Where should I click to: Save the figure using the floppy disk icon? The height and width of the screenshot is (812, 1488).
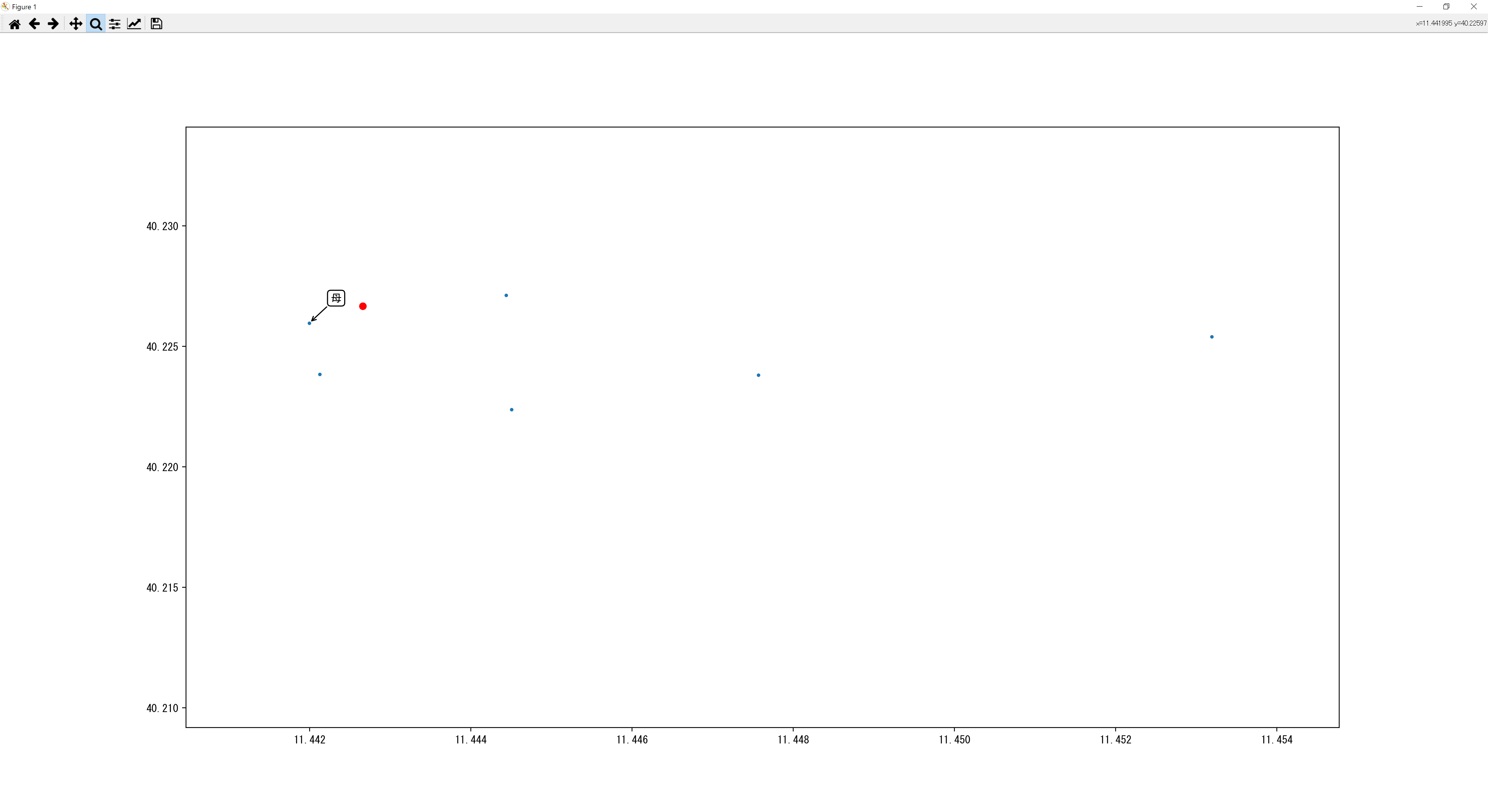156,24
